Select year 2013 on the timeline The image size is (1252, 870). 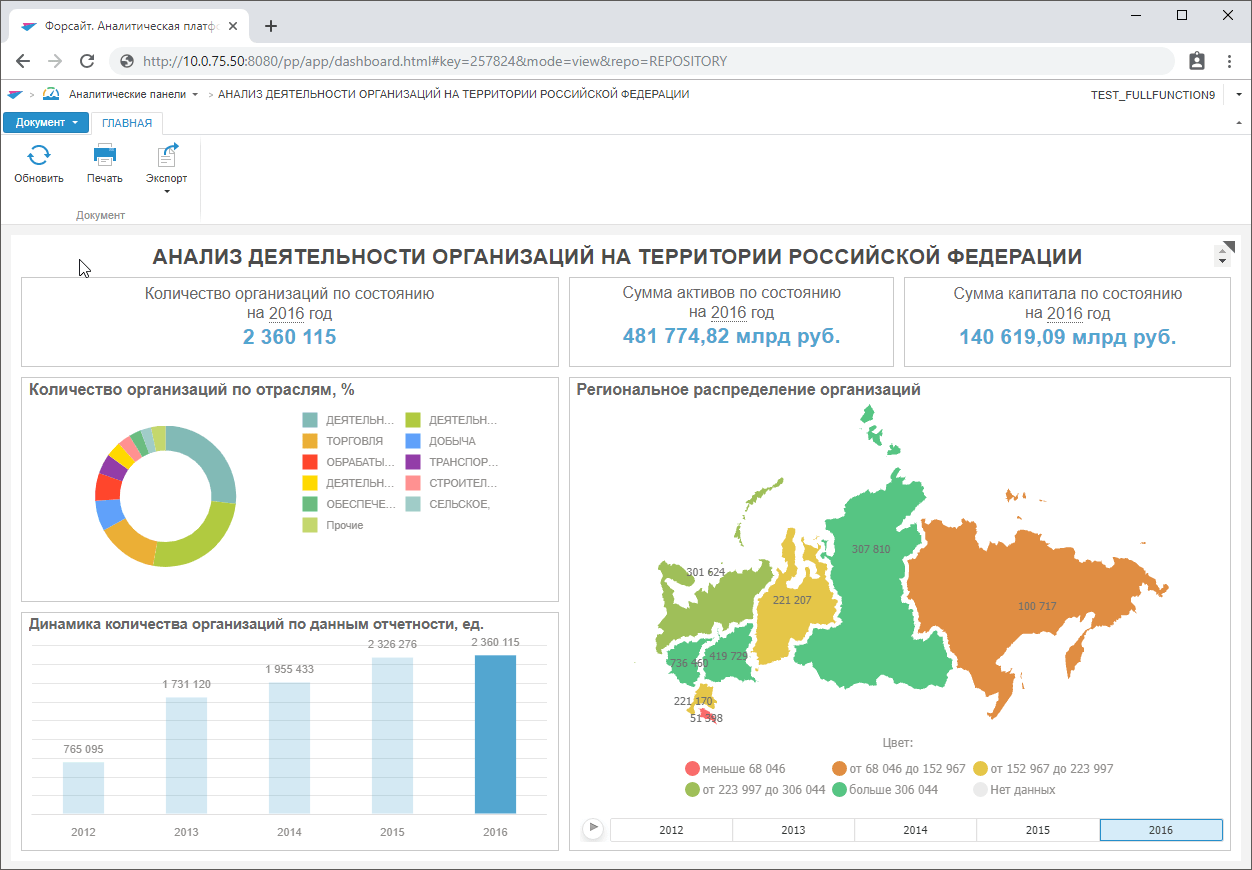coord(793,830)
